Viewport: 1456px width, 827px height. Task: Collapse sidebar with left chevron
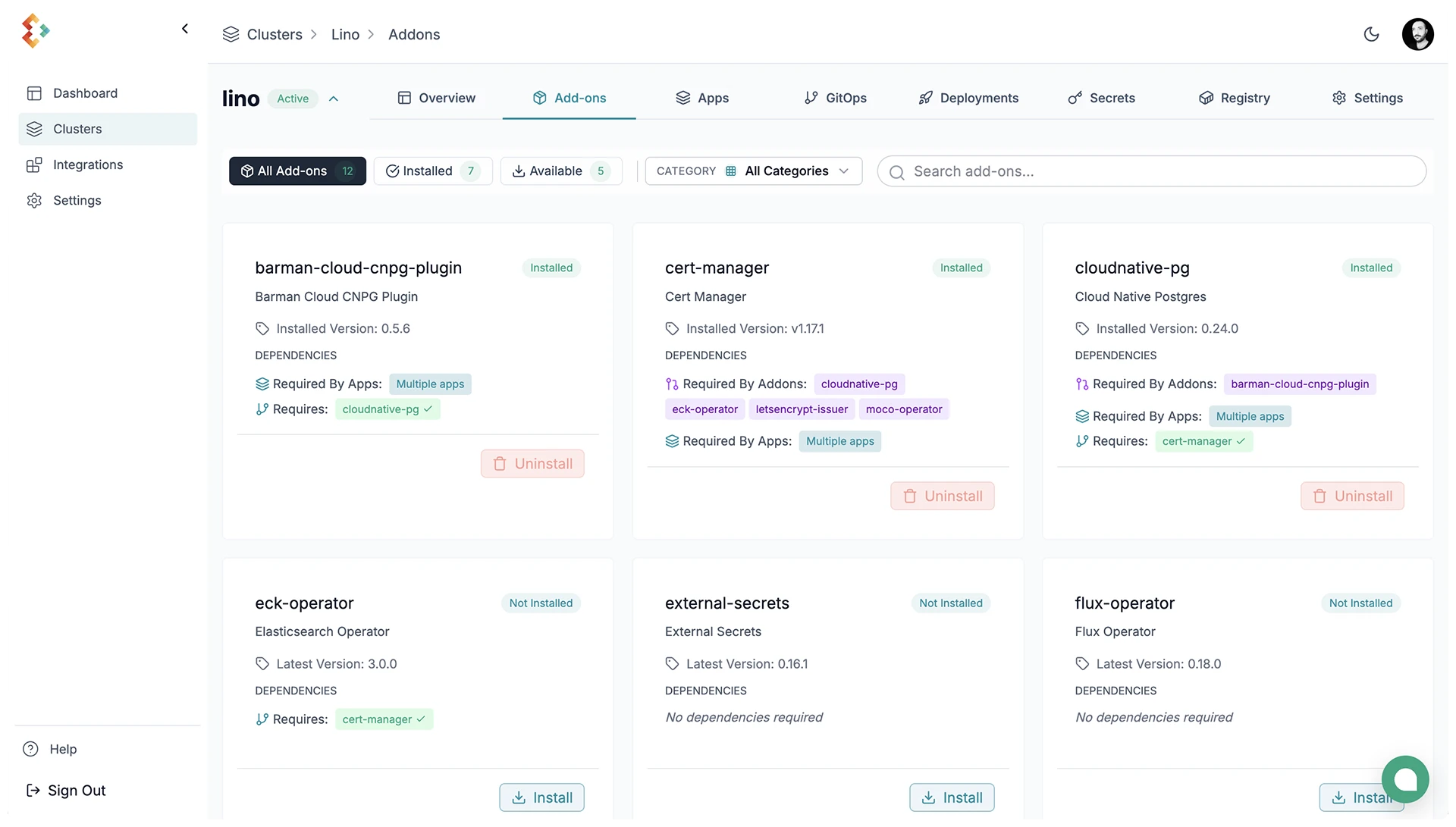(185, 29)
